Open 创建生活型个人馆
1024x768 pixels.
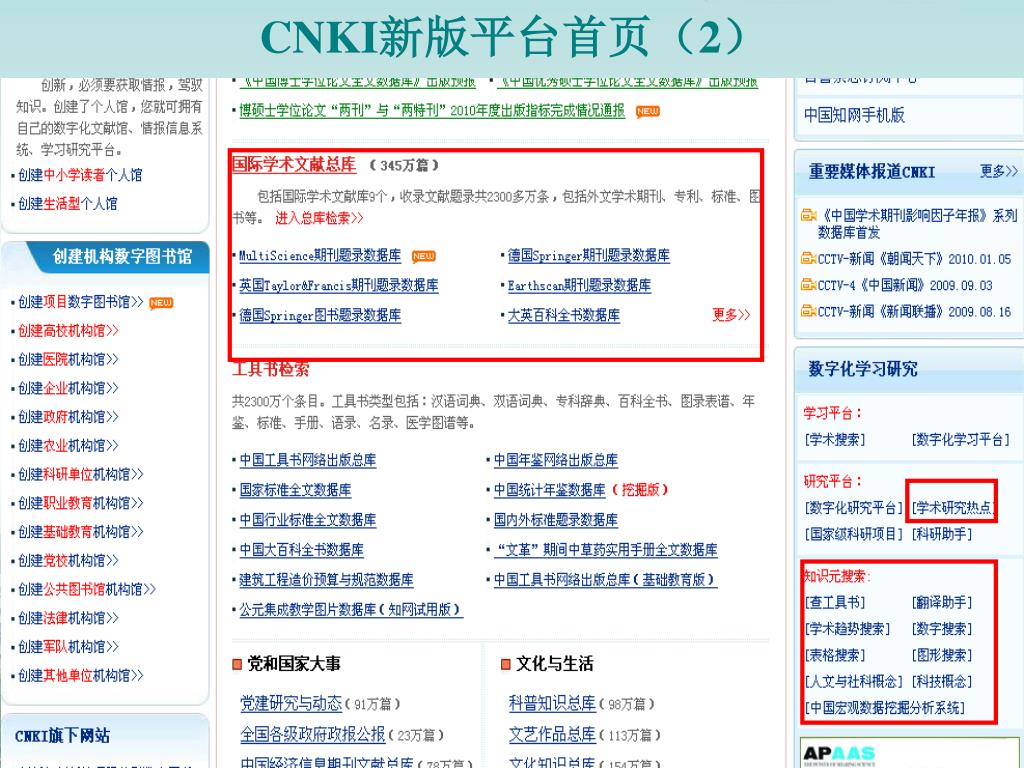[x=67, y=204]
